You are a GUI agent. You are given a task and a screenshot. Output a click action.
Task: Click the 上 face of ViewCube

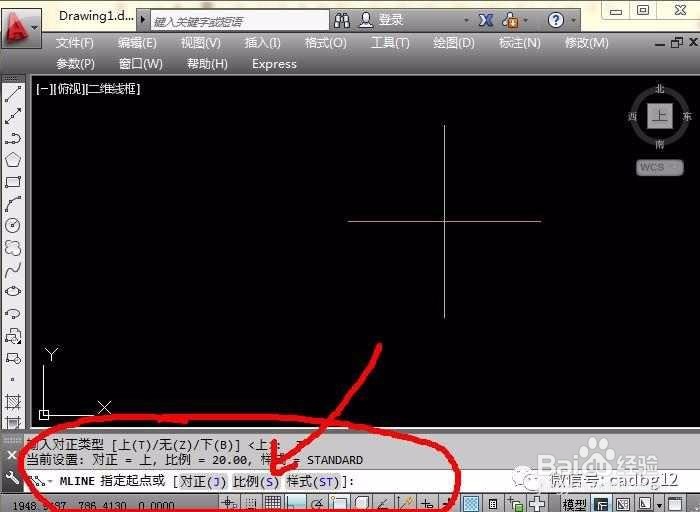click(x=660, y=116)
